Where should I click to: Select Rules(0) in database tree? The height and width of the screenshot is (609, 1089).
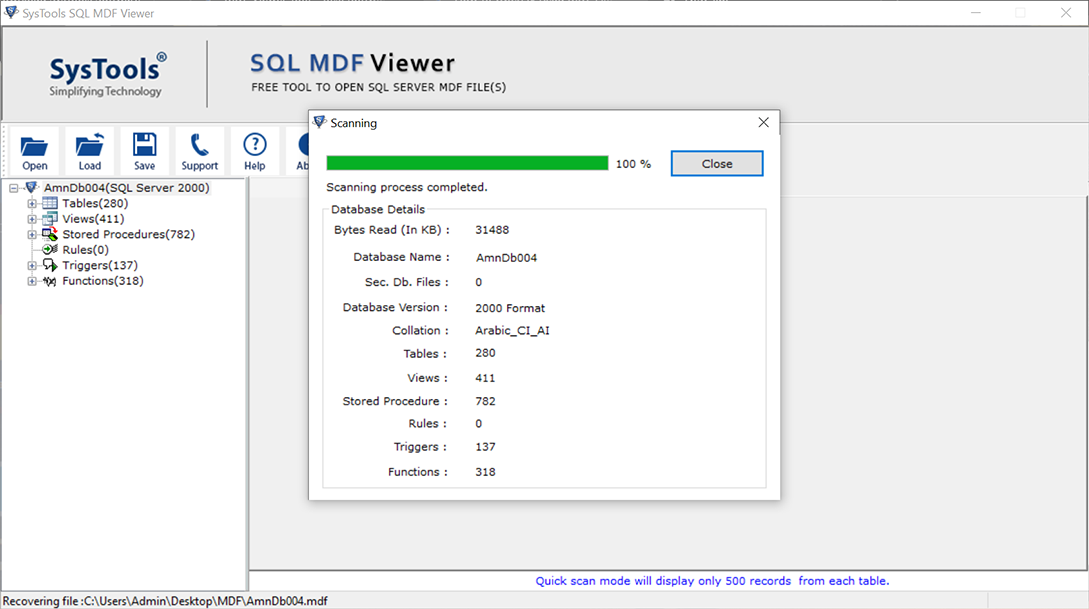(85, 249)
